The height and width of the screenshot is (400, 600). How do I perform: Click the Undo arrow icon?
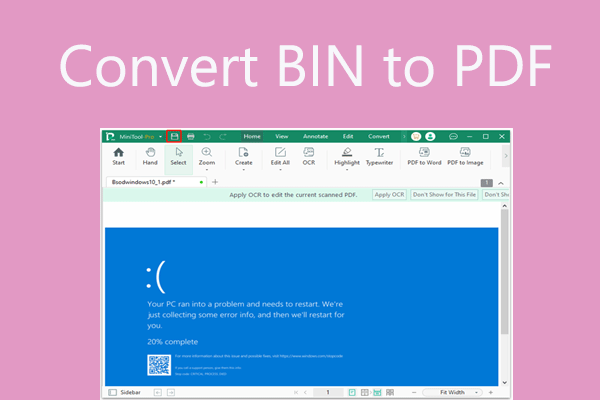pyautogui.click(x=207, y=136)
